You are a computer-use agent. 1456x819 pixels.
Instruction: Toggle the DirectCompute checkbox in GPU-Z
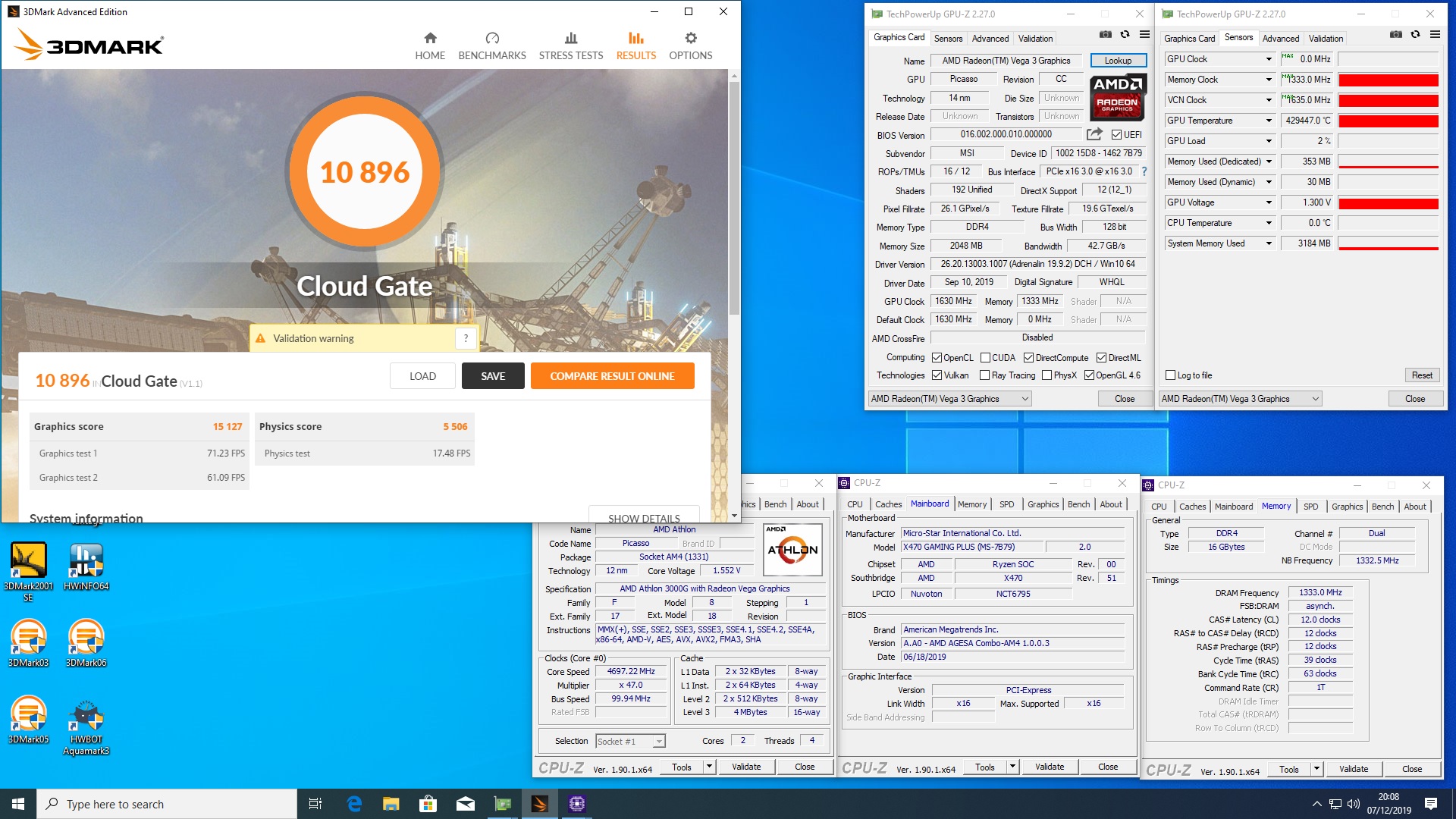pos(1028,358)
